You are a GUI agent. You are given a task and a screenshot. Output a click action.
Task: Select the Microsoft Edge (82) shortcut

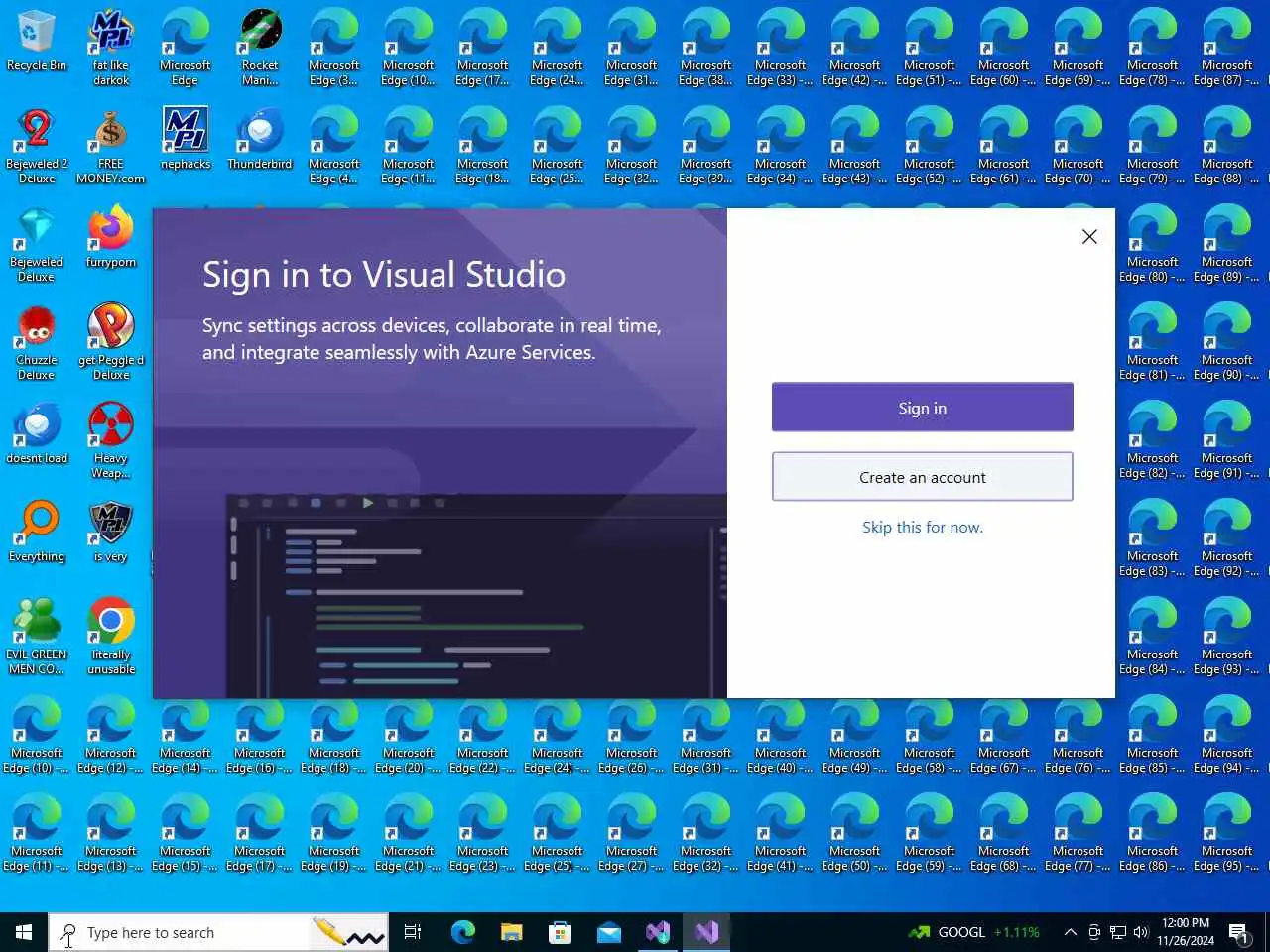pyautogui.click(x=1153, y=440)
